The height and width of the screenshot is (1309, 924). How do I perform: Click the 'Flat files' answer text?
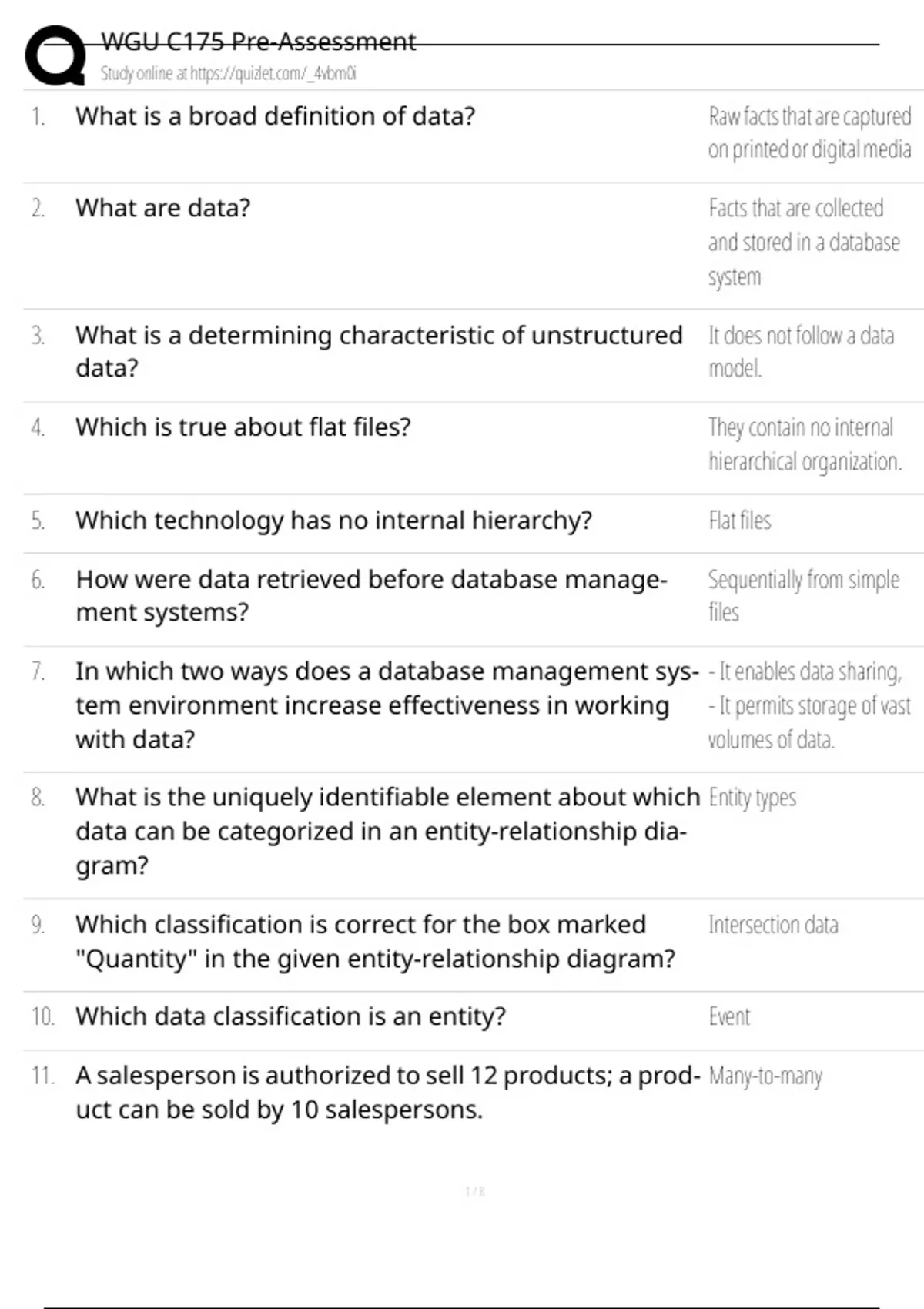coord(739,521)
